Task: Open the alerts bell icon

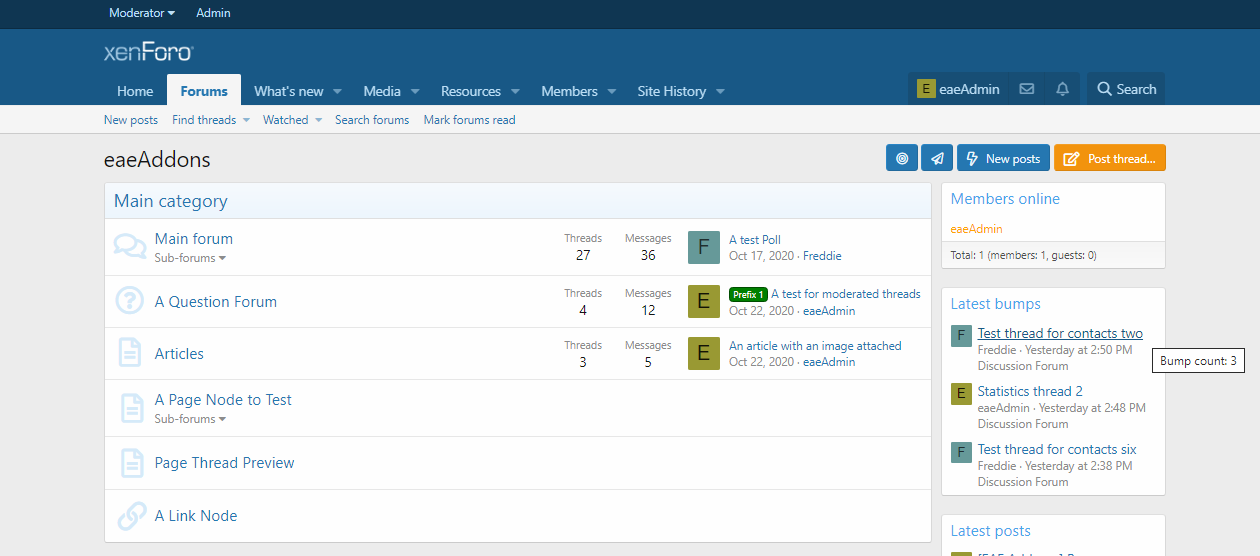Action: [1062, 89]
